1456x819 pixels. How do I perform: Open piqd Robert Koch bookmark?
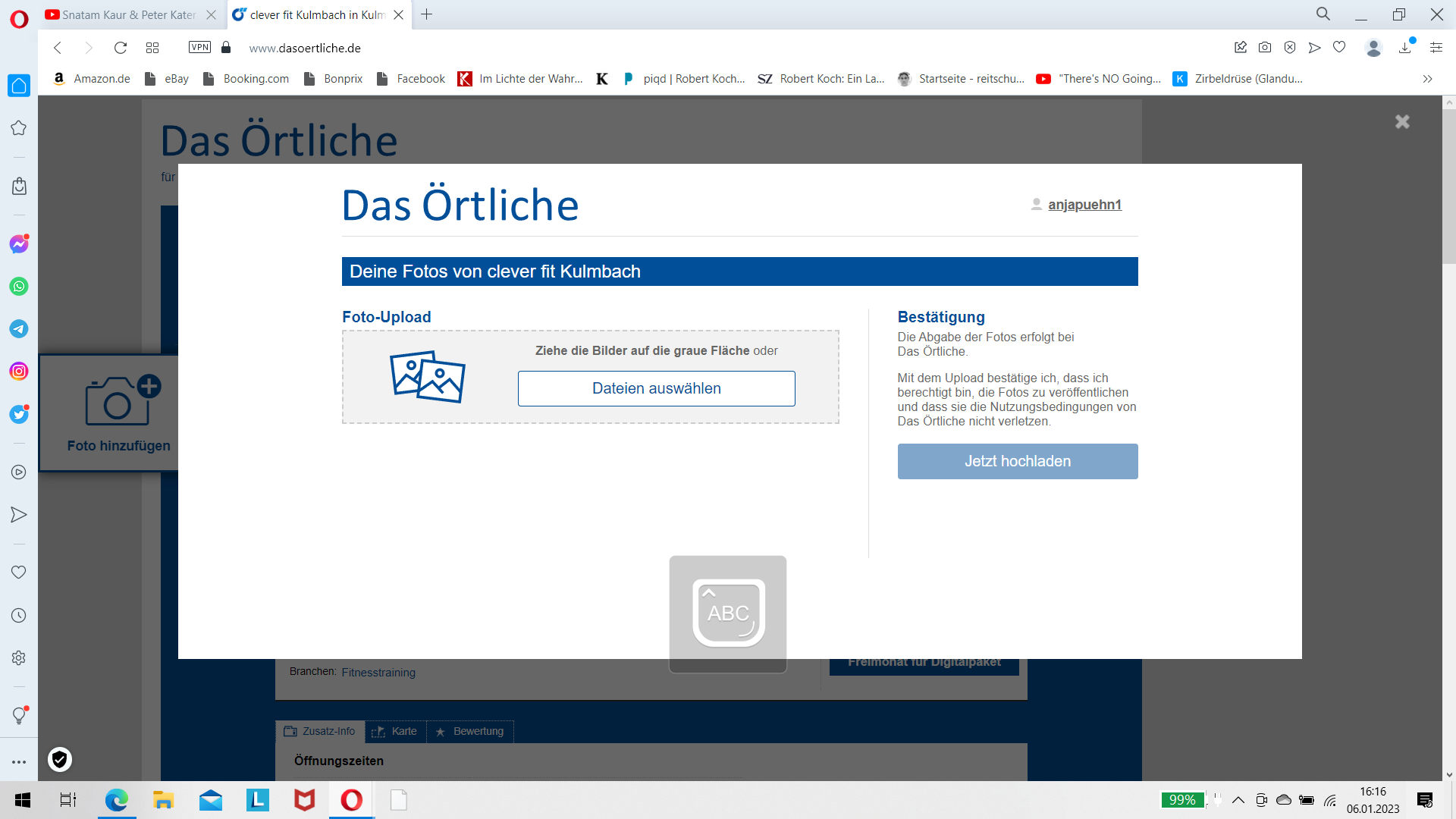[684, 79]
